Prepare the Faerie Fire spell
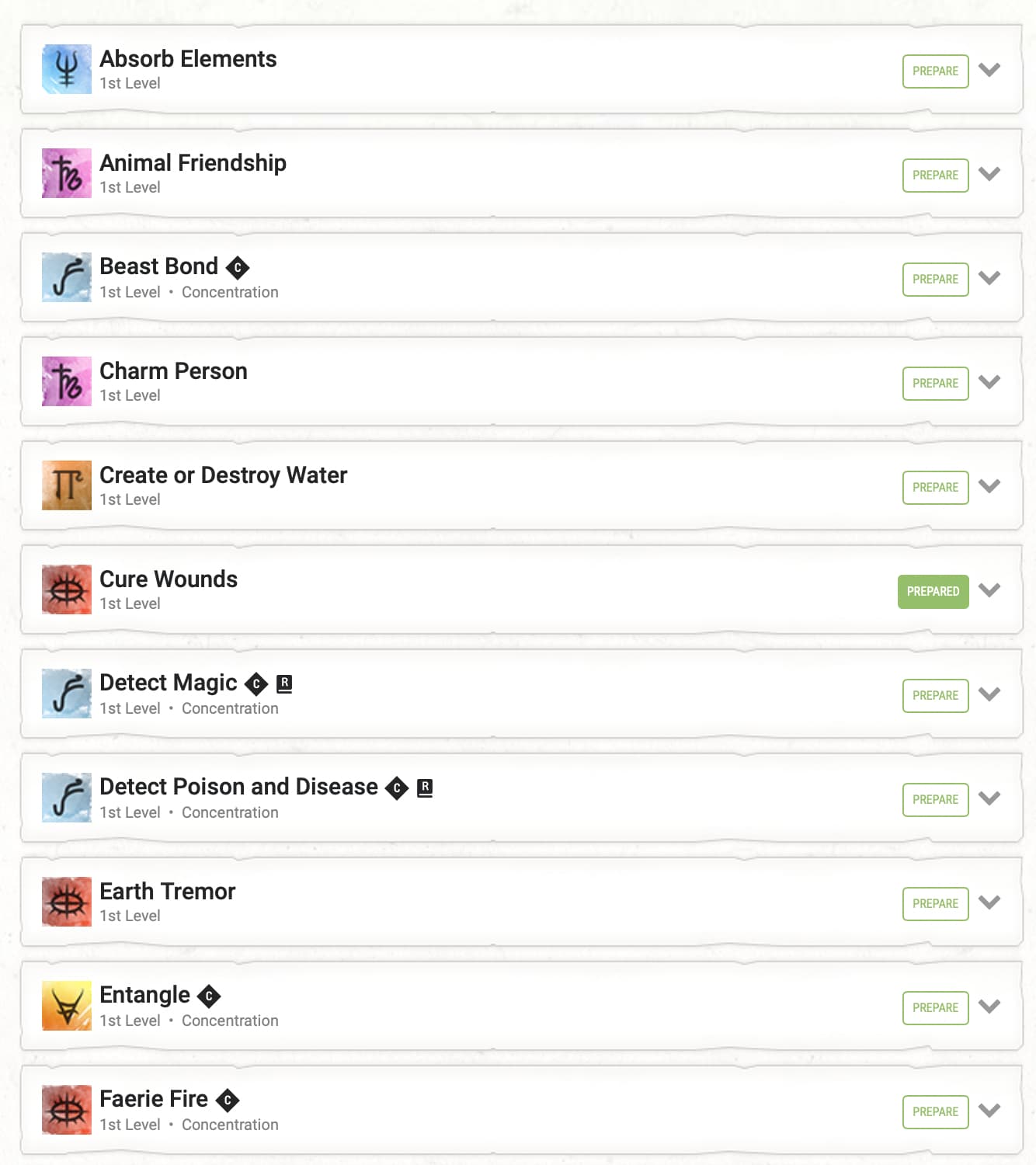 [936, 1112]
